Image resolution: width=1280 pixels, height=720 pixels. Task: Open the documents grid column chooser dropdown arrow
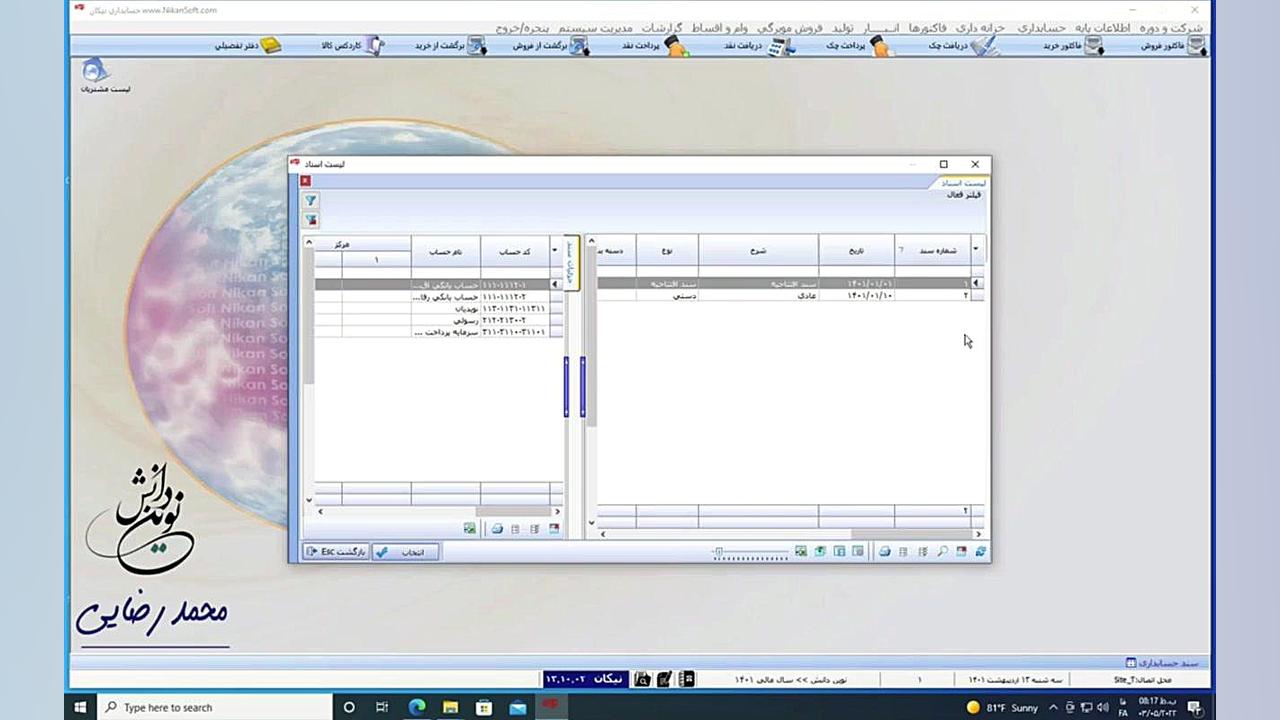pyautogui.click(x=977, y=250)
